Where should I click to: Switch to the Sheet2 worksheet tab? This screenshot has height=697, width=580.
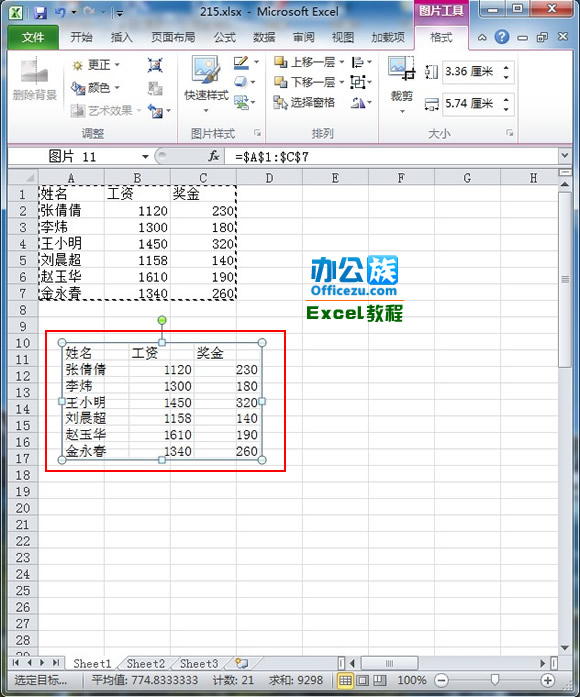pos(146,664)
